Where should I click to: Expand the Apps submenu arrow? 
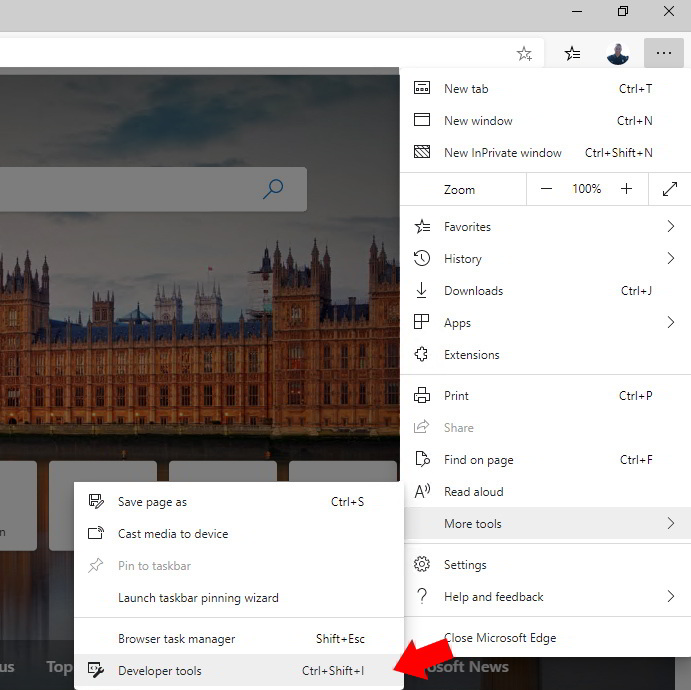pyautogui.click(x=671, y=322)
